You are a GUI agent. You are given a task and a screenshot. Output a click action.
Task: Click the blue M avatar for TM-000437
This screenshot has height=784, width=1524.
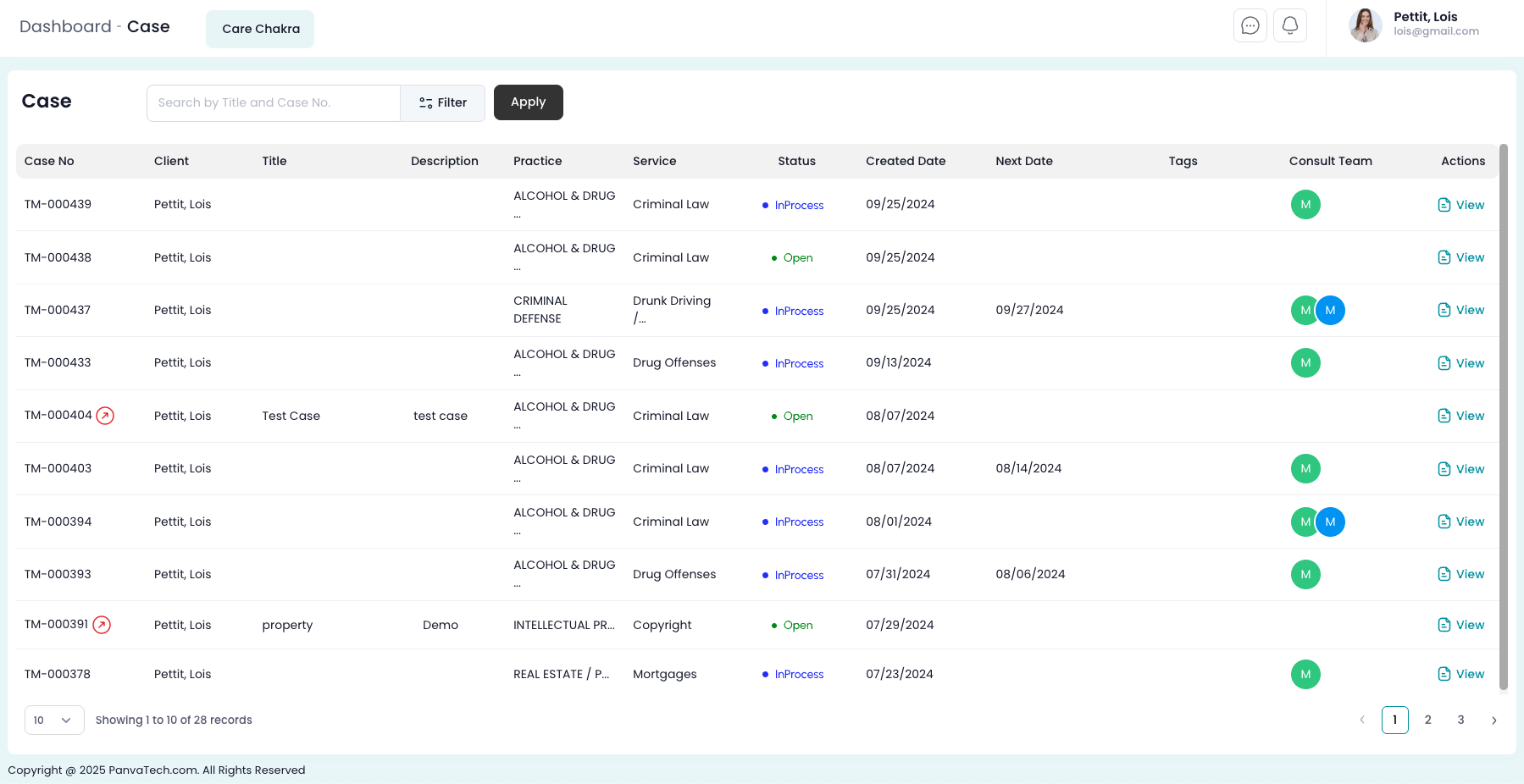(1330, 311)
